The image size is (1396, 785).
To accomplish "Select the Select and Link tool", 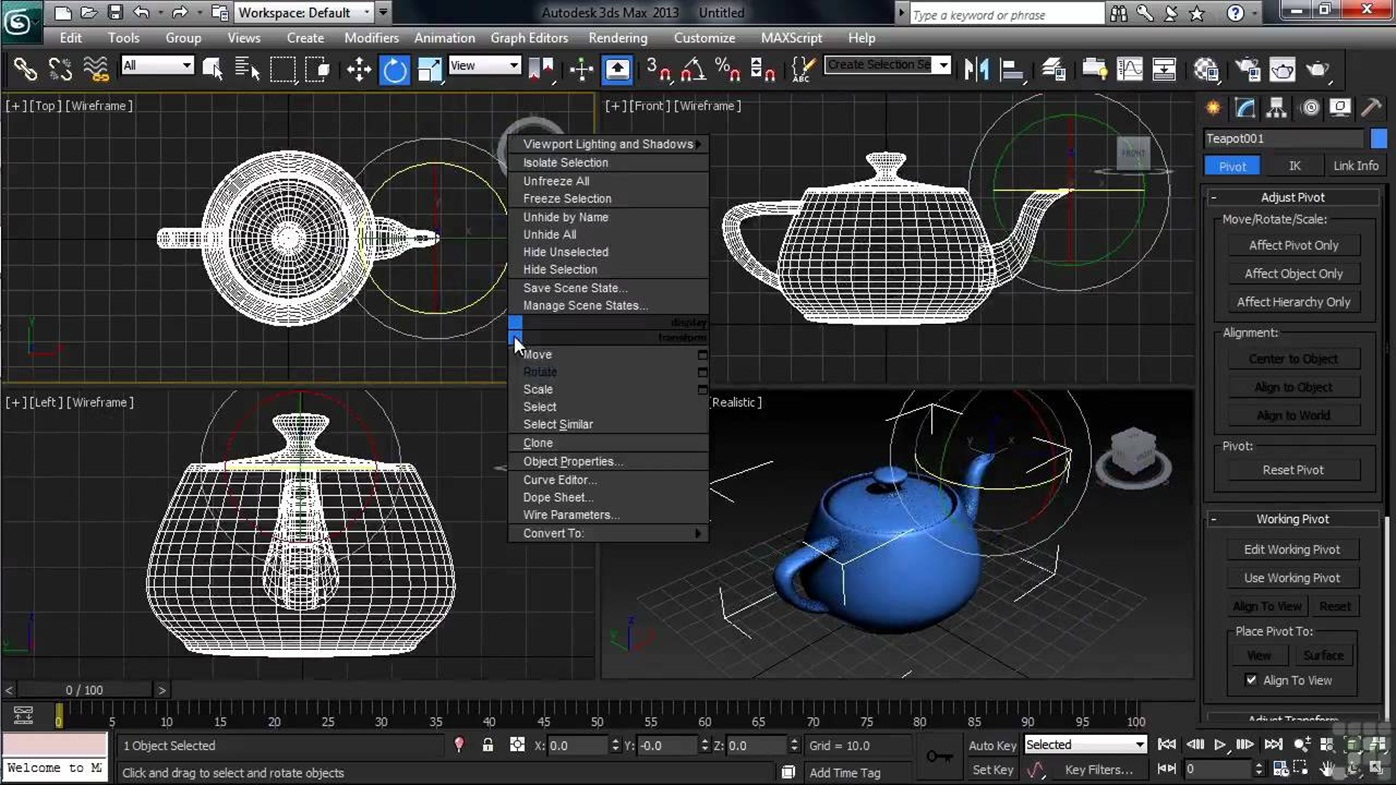I will (x=25, y=69).
